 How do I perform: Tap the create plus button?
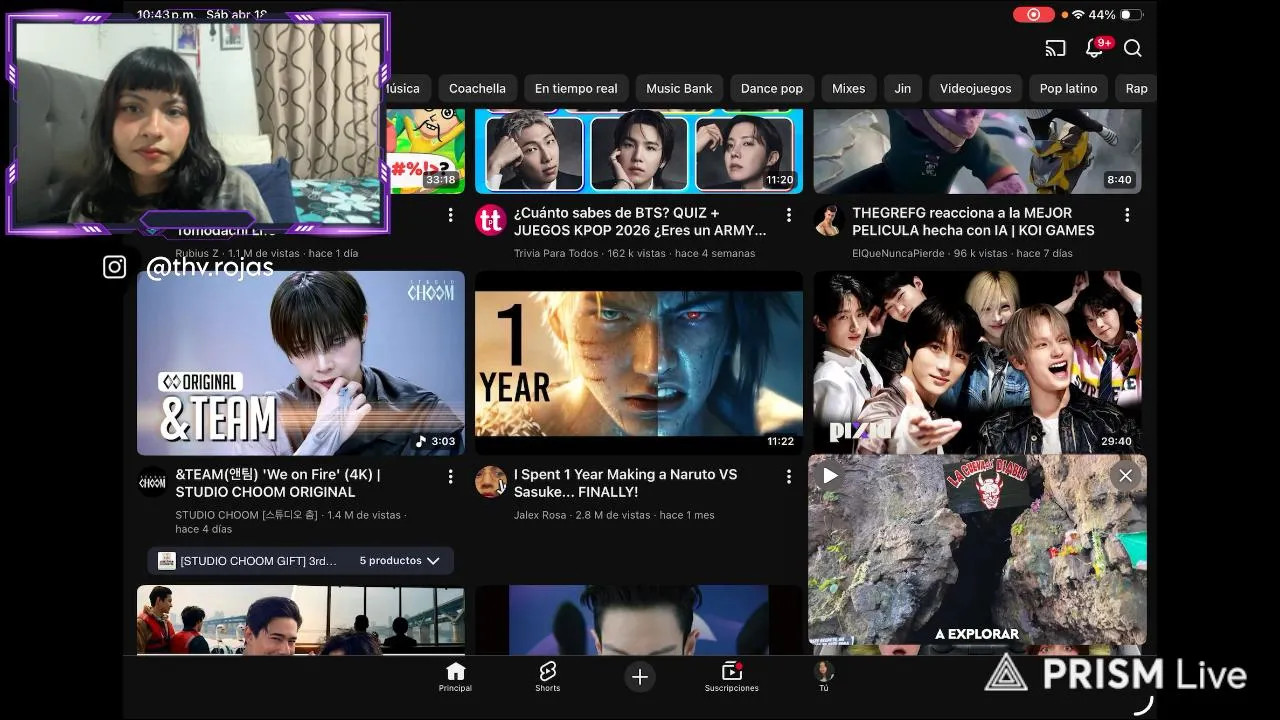[640, 677]
